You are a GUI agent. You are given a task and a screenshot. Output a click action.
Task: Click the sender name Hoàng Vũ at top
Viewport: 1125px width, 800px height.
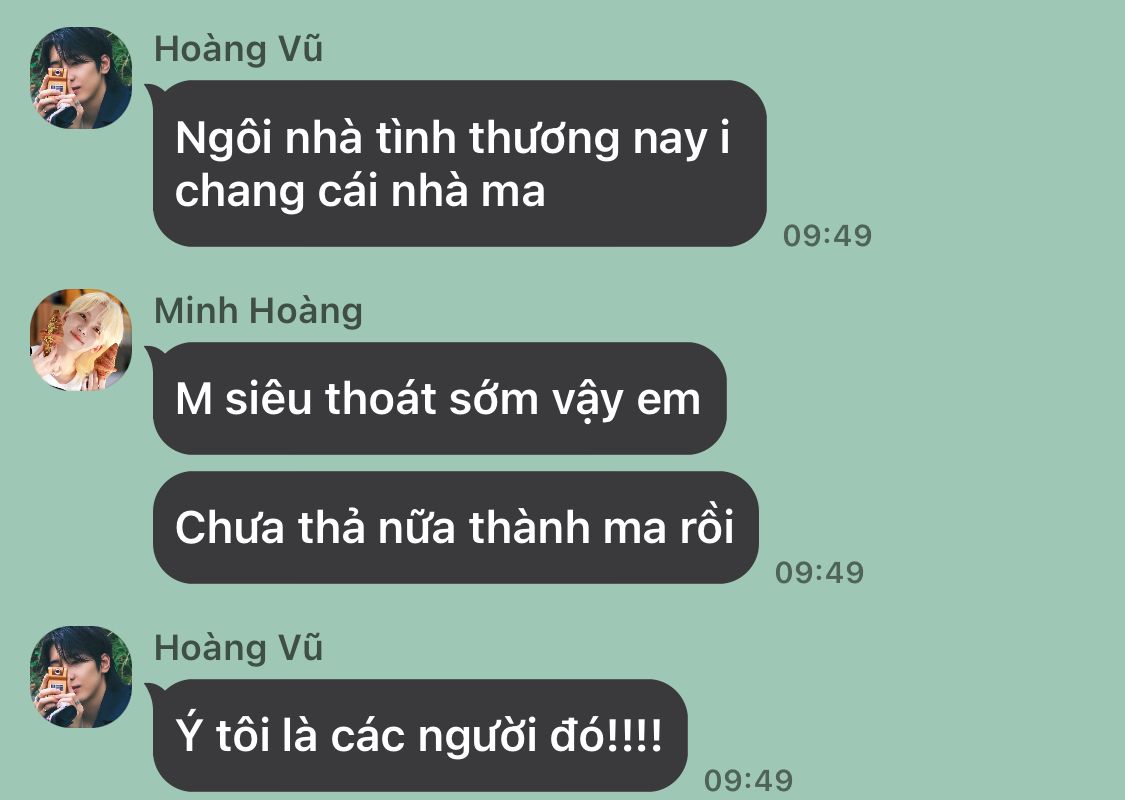point(238,50)
